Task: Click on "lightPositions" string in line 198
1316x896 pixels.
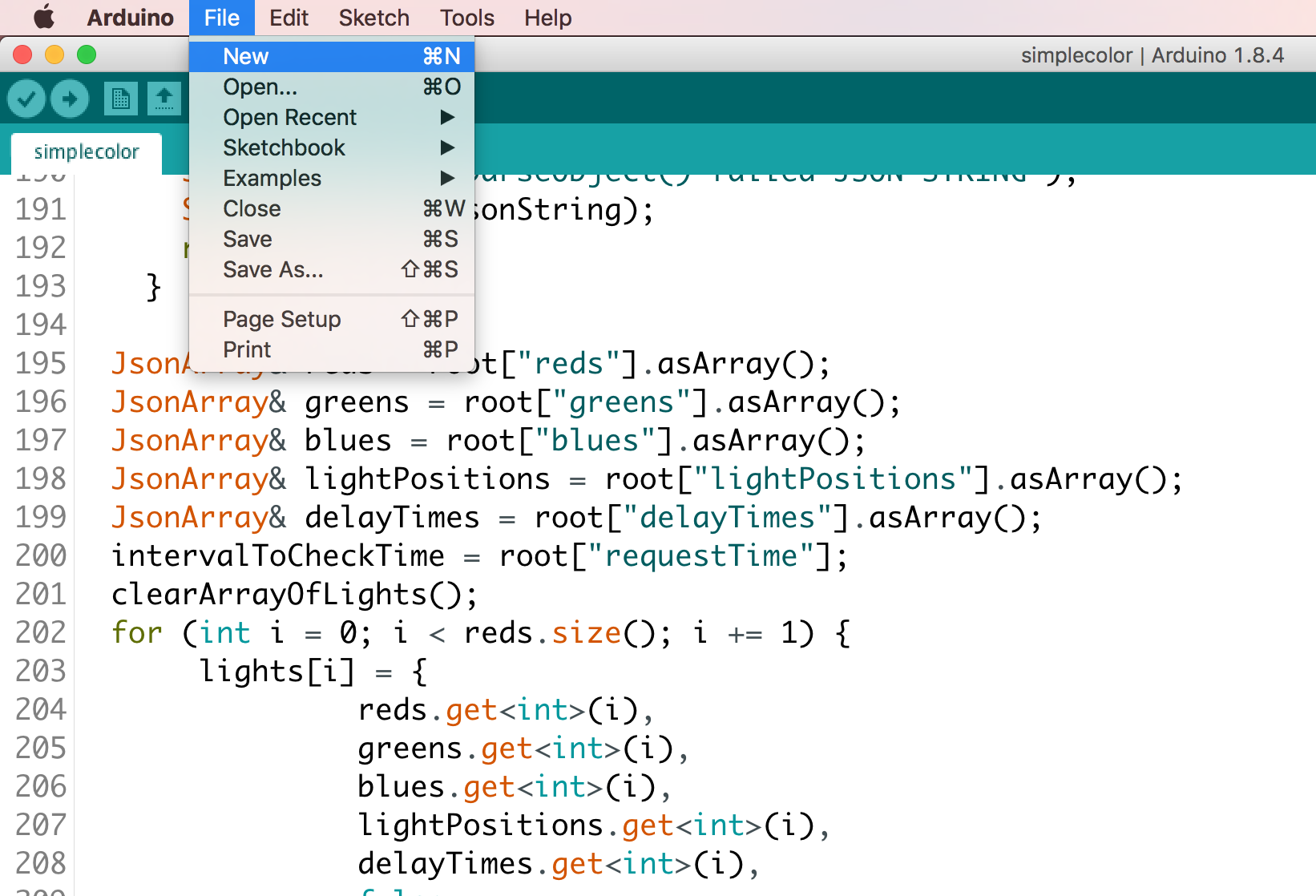Action: coord(833,479)
